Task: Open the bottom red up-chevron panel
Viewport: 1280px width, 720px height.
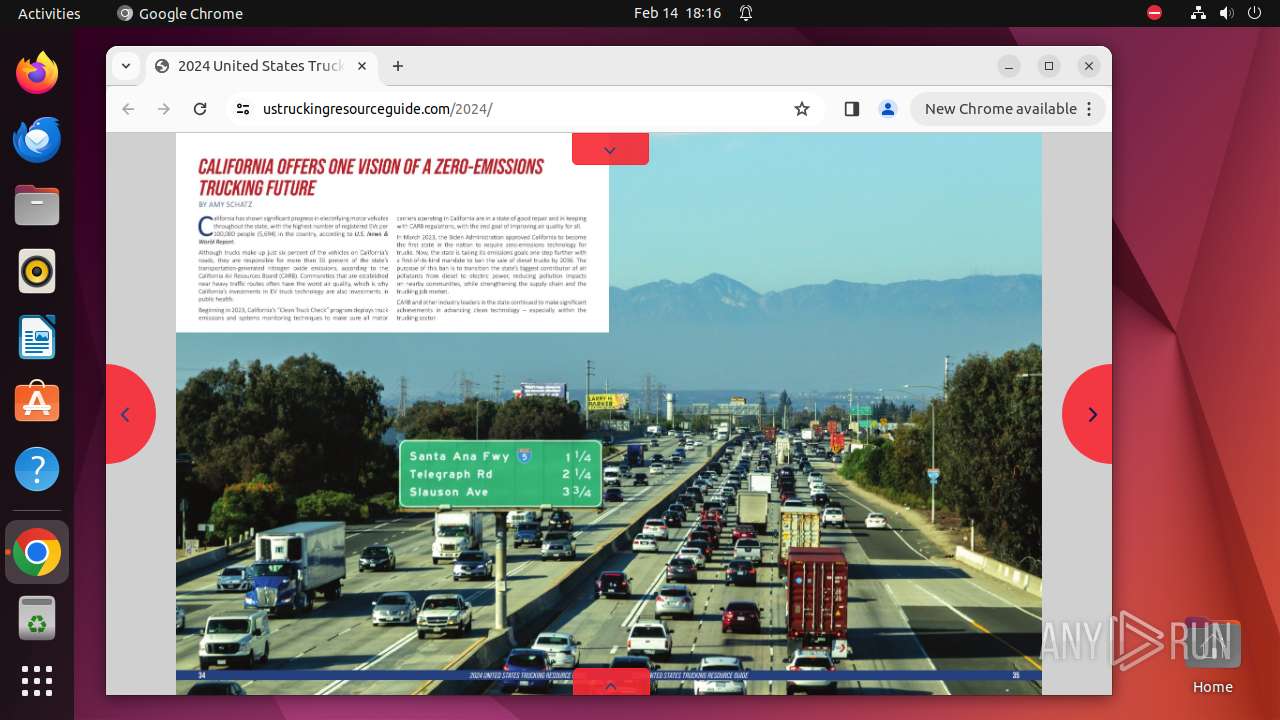Action: (x=610, y=683)
